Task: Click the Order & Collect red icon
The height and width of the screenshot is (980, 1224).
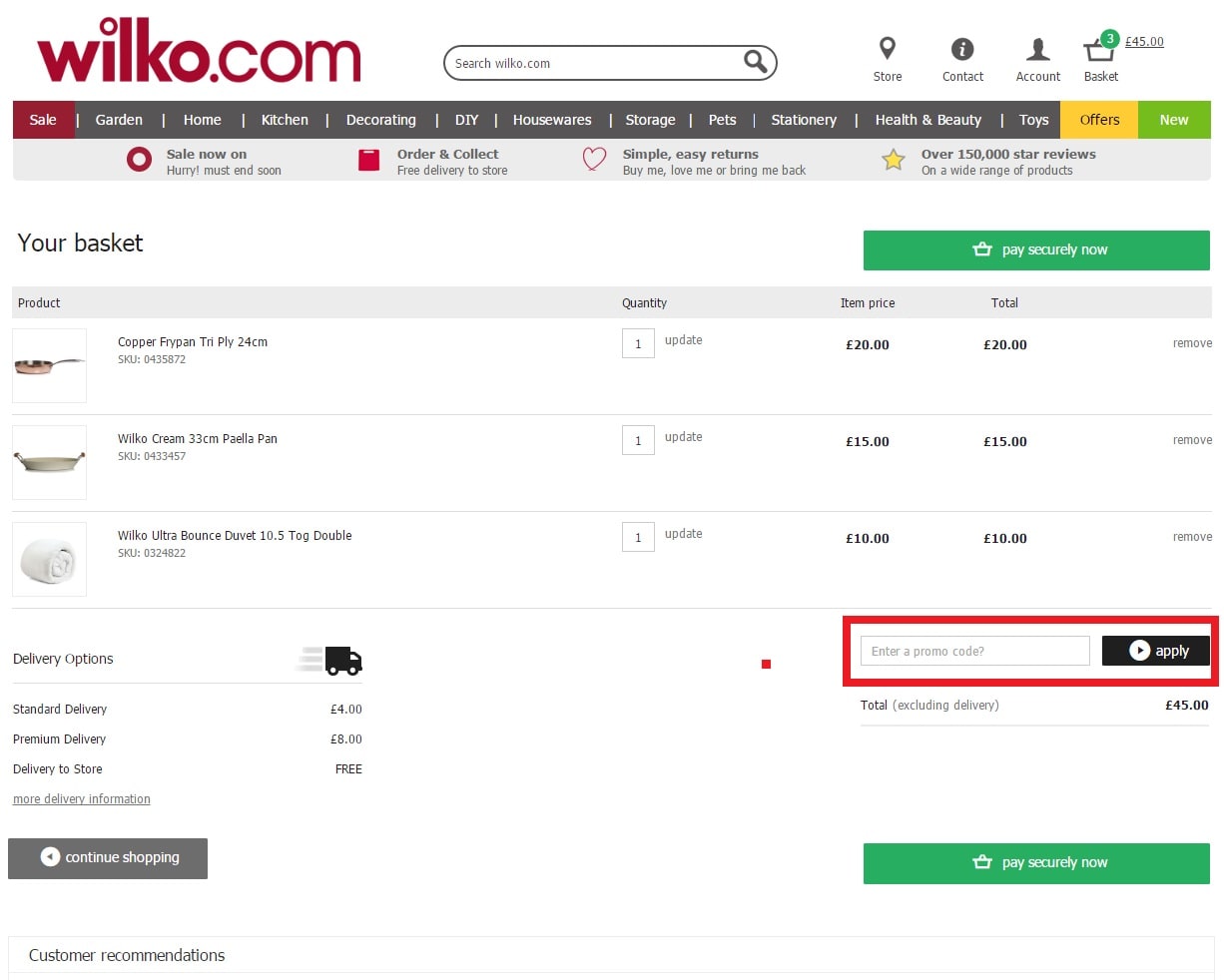Action: tap(368, 160)
